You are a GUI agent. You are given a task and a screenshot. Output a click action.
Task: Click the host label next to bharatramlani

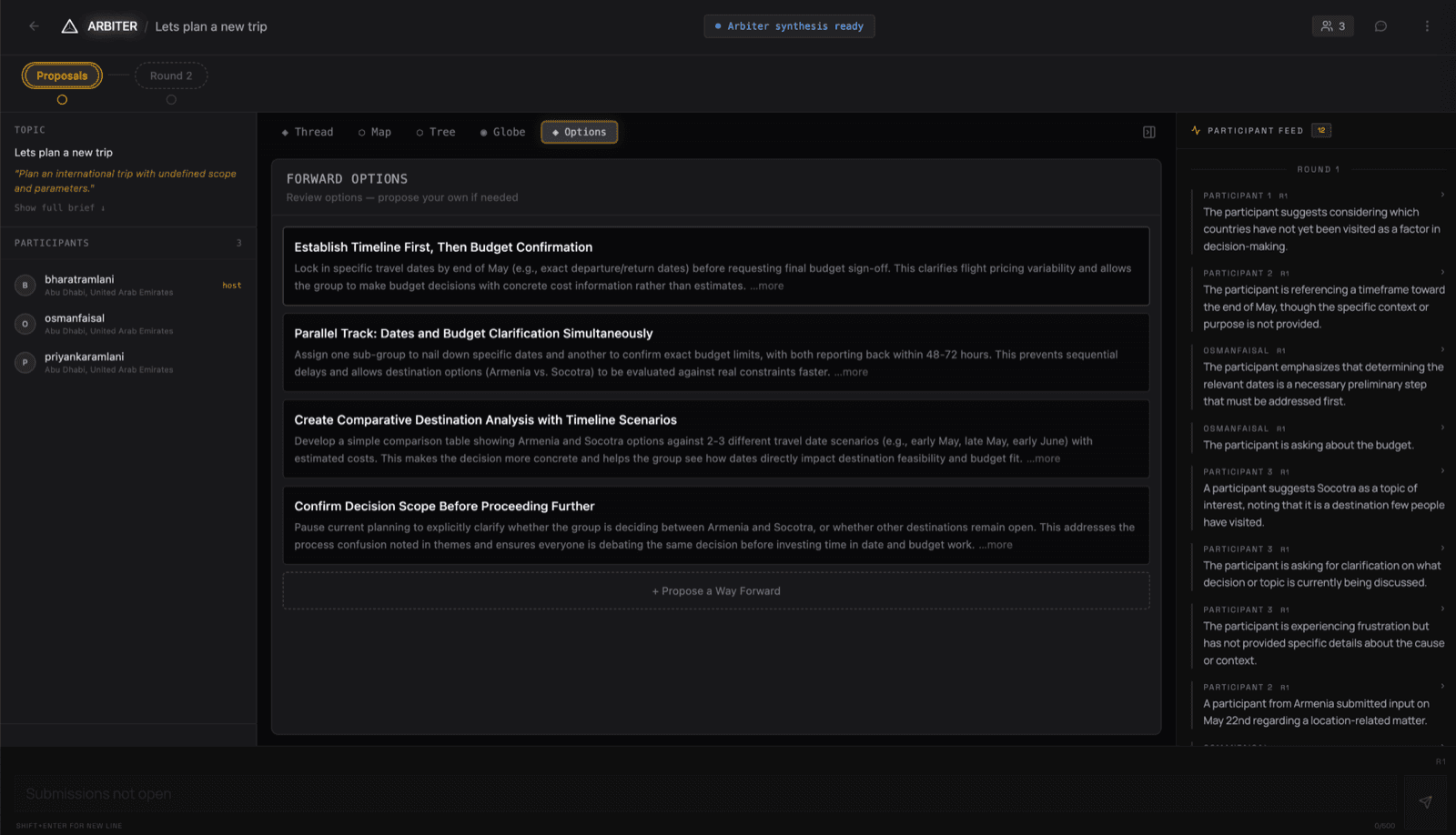(x=232, y=286)
